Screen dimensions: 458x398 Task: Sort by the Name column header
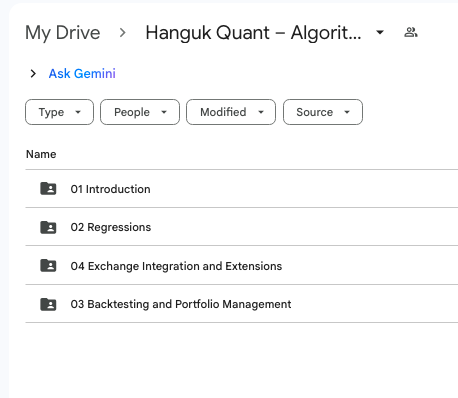coord(41,154)
